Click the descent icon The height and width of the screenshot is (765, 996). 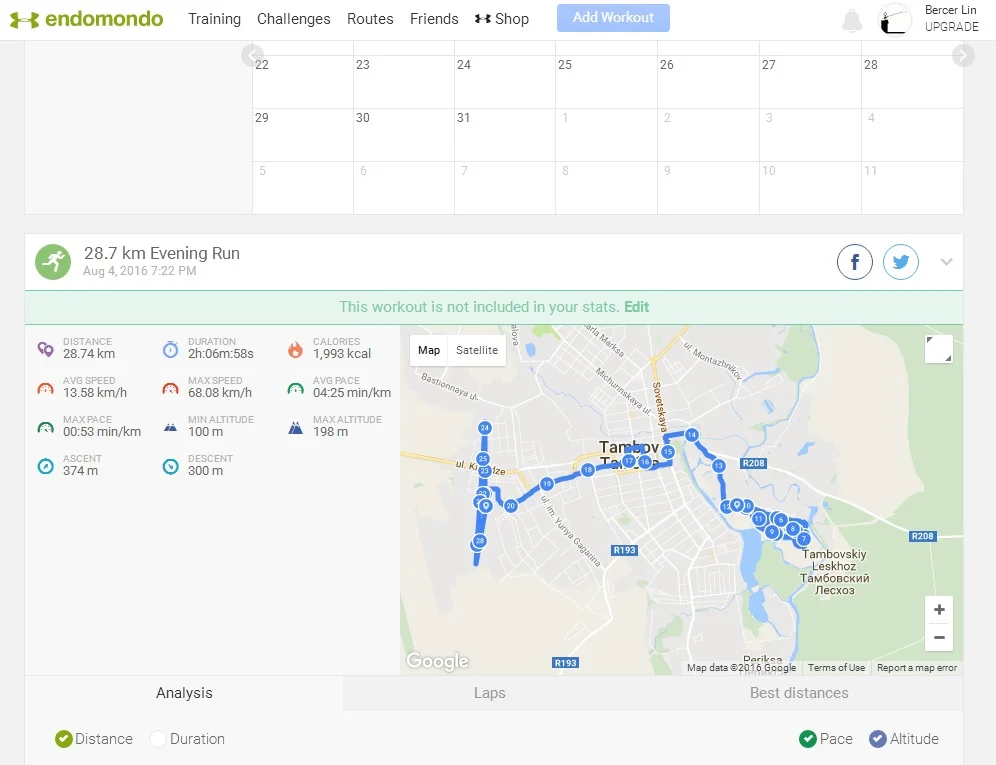pyautogui.click(x=170, y=466)
